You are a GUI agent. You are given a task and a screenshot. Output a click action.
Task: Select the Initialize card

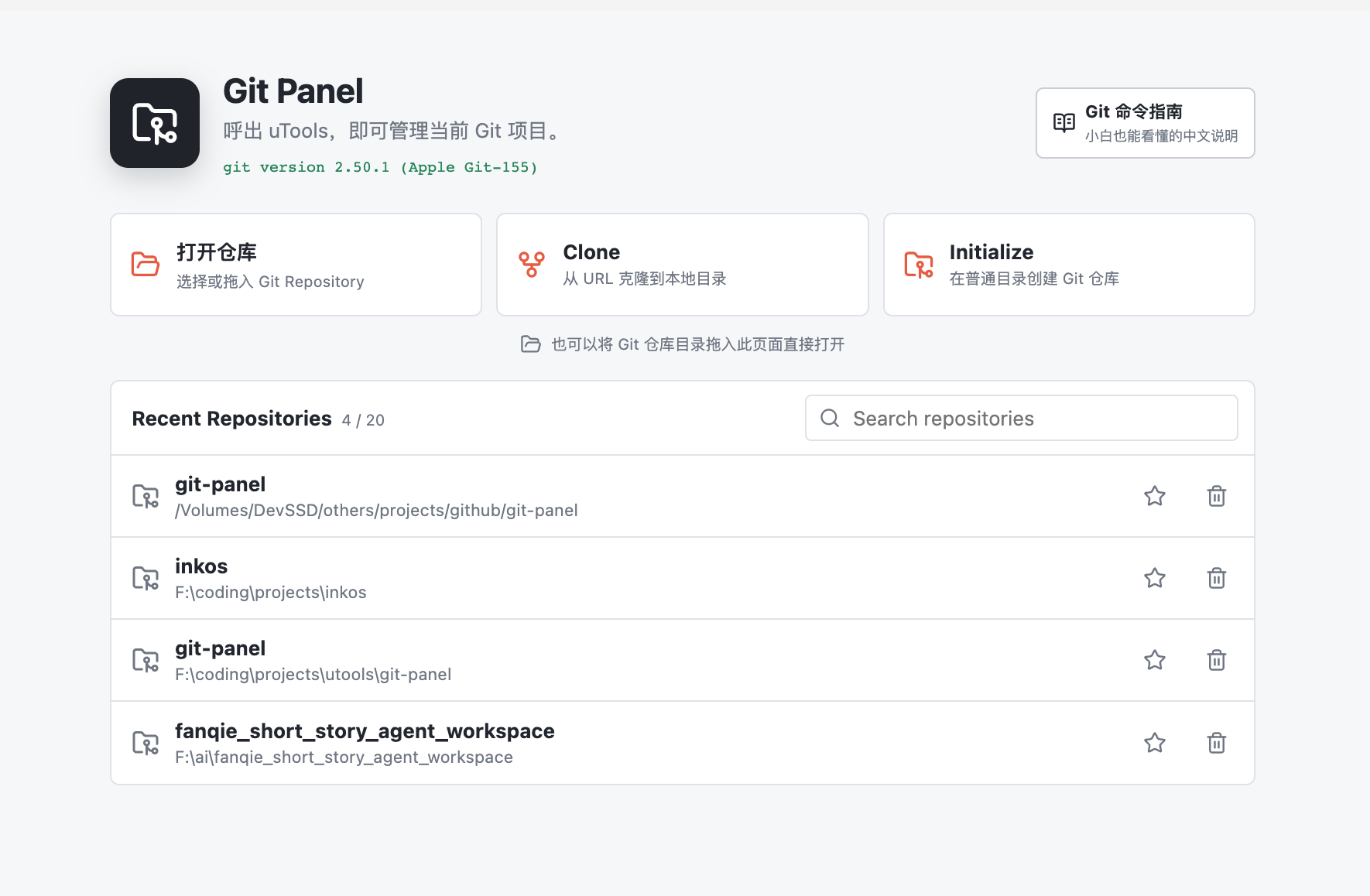click(1069, 265)
